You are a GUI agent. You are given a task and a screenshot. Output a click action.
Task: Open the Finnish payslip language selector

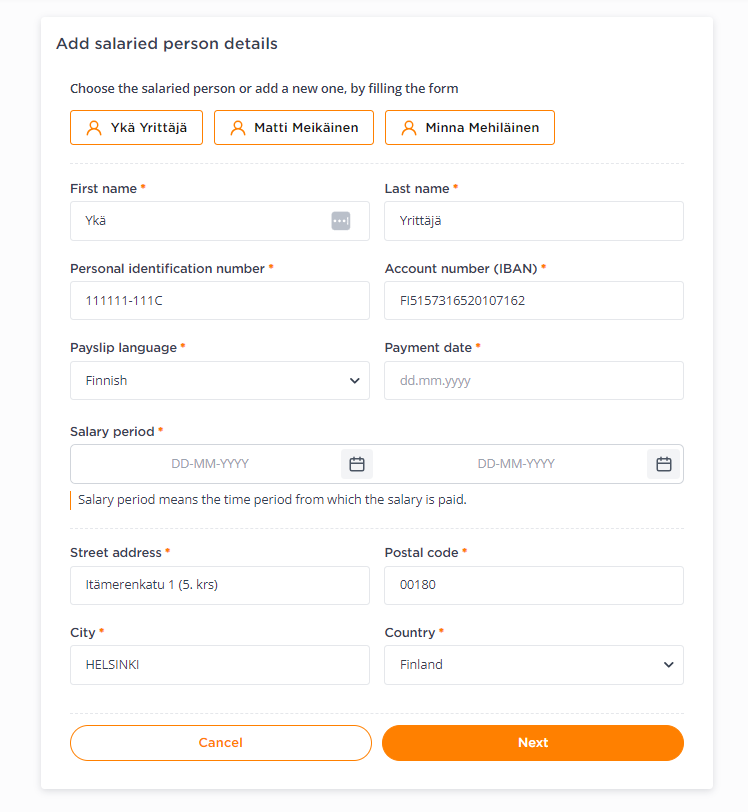(x=220, y=381)
